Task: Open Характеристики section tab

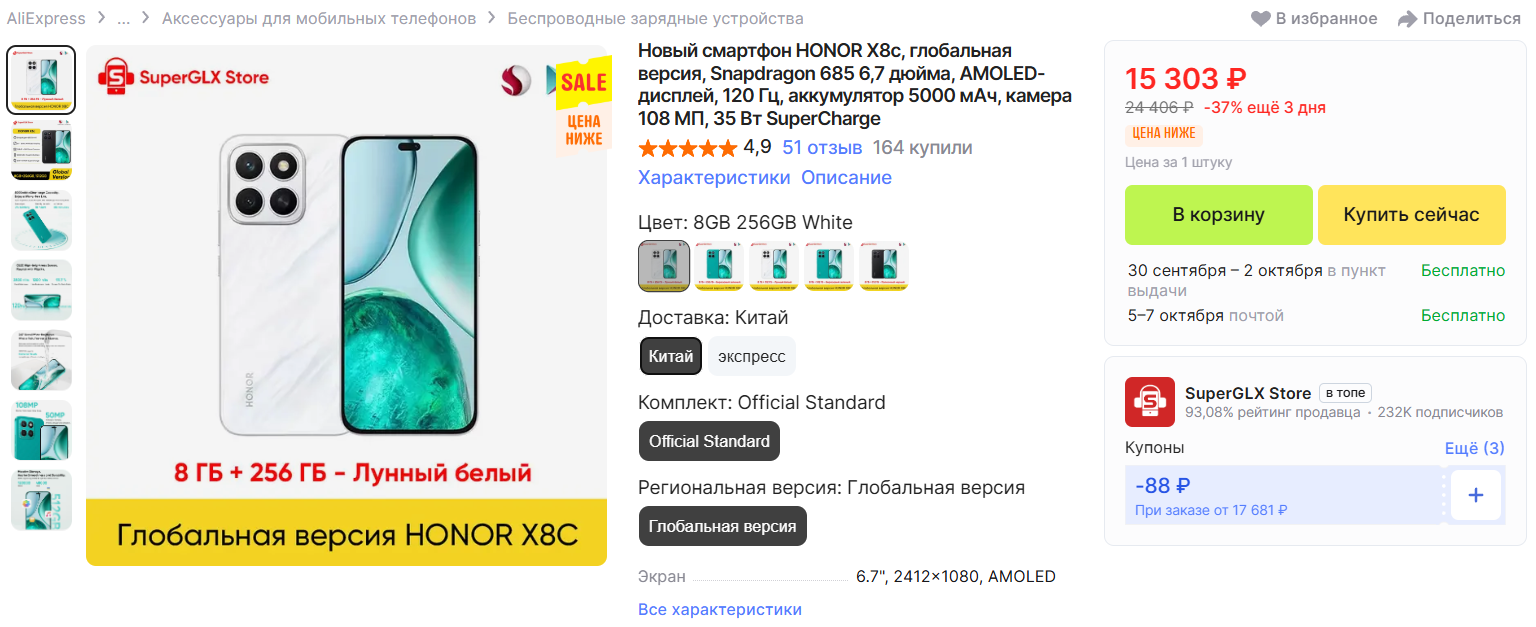Action: pyautogui.click(x=714, y=178)
